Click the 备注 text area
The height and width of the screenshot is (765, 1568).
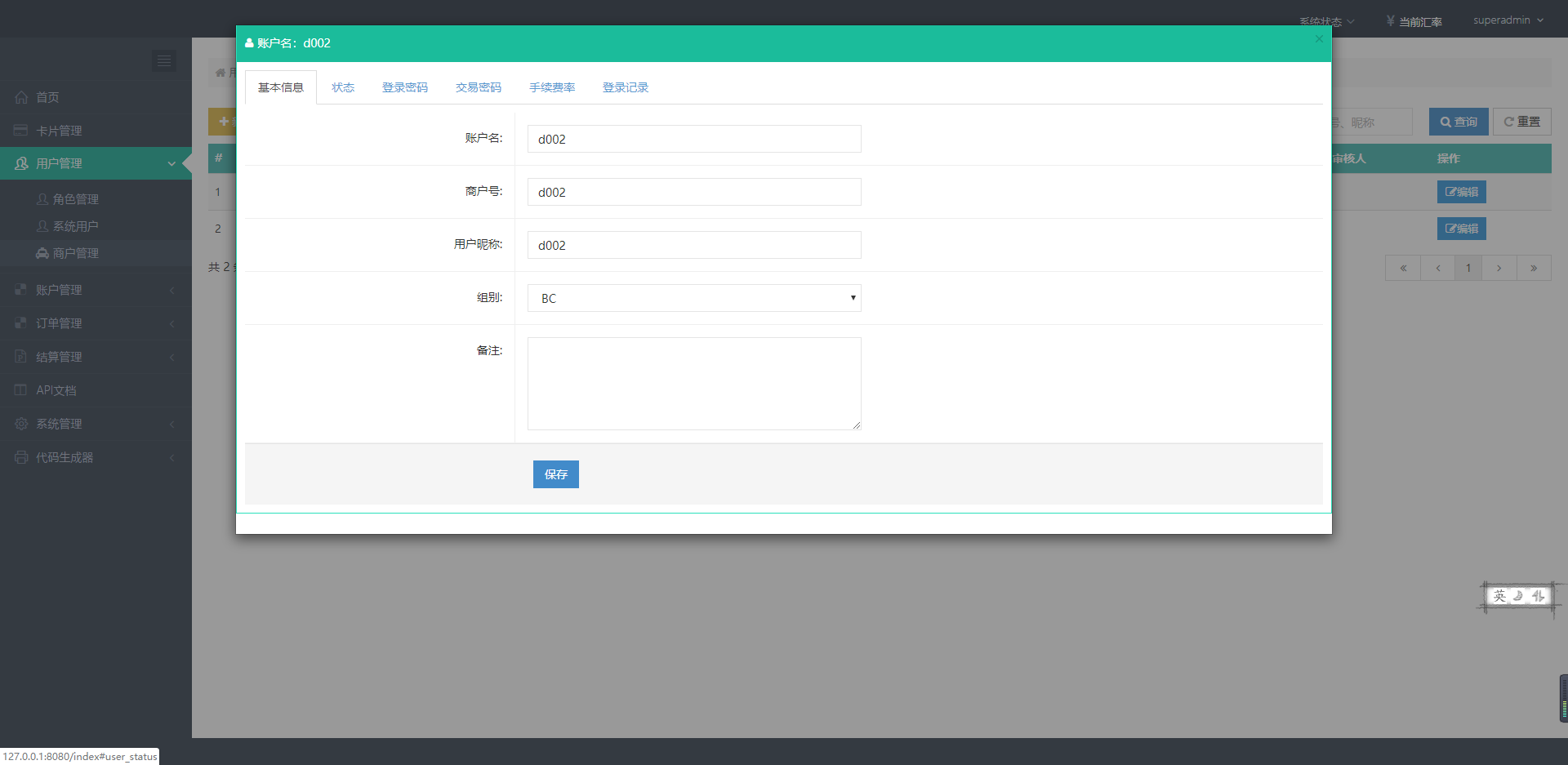click(x=694, y=384)
